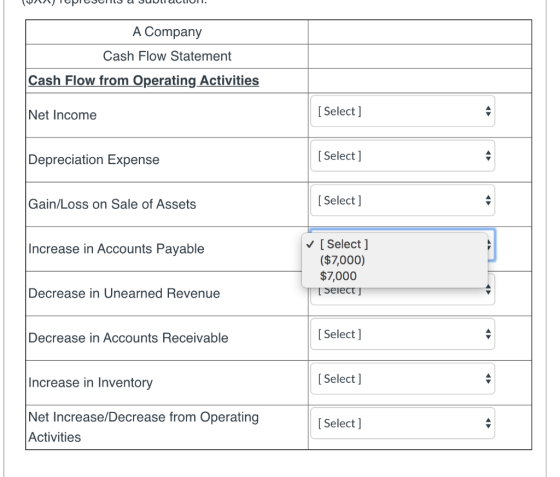Click the Decrease in Unearned Revenue label
The image size is (560, 477).
(124, 293)
